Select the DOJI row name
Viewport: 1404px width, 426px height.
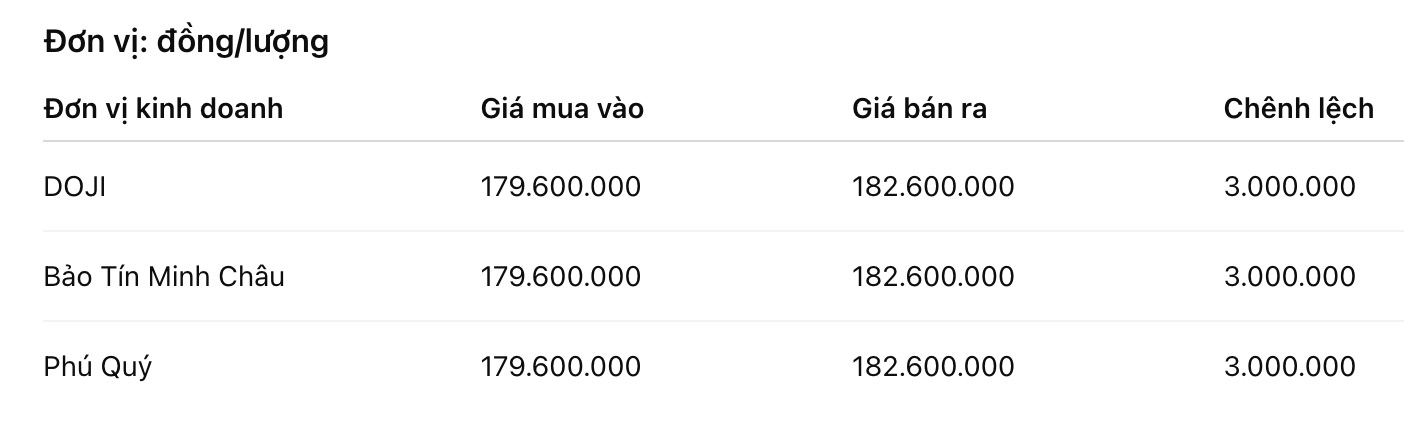(x=75, y=187)
